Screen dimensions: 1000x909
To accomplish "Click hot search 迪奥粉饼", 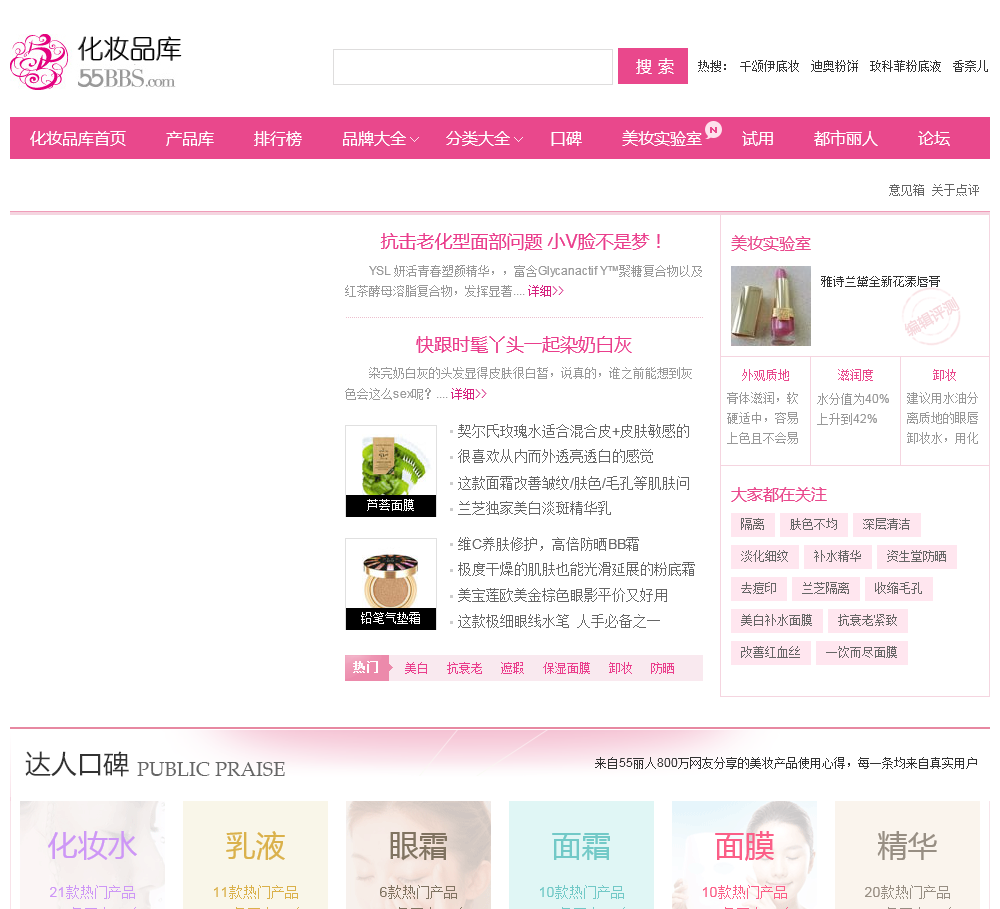I will pos(834,66).
